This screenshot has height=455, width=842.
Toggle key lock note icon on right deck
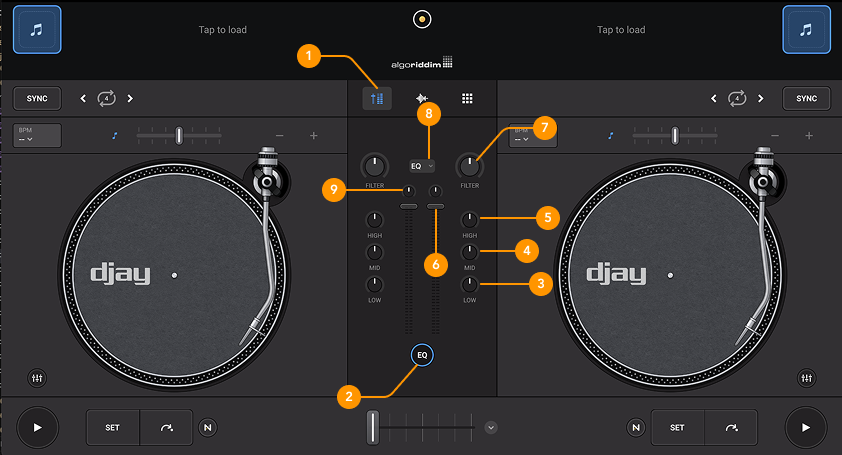coord(610,136)
